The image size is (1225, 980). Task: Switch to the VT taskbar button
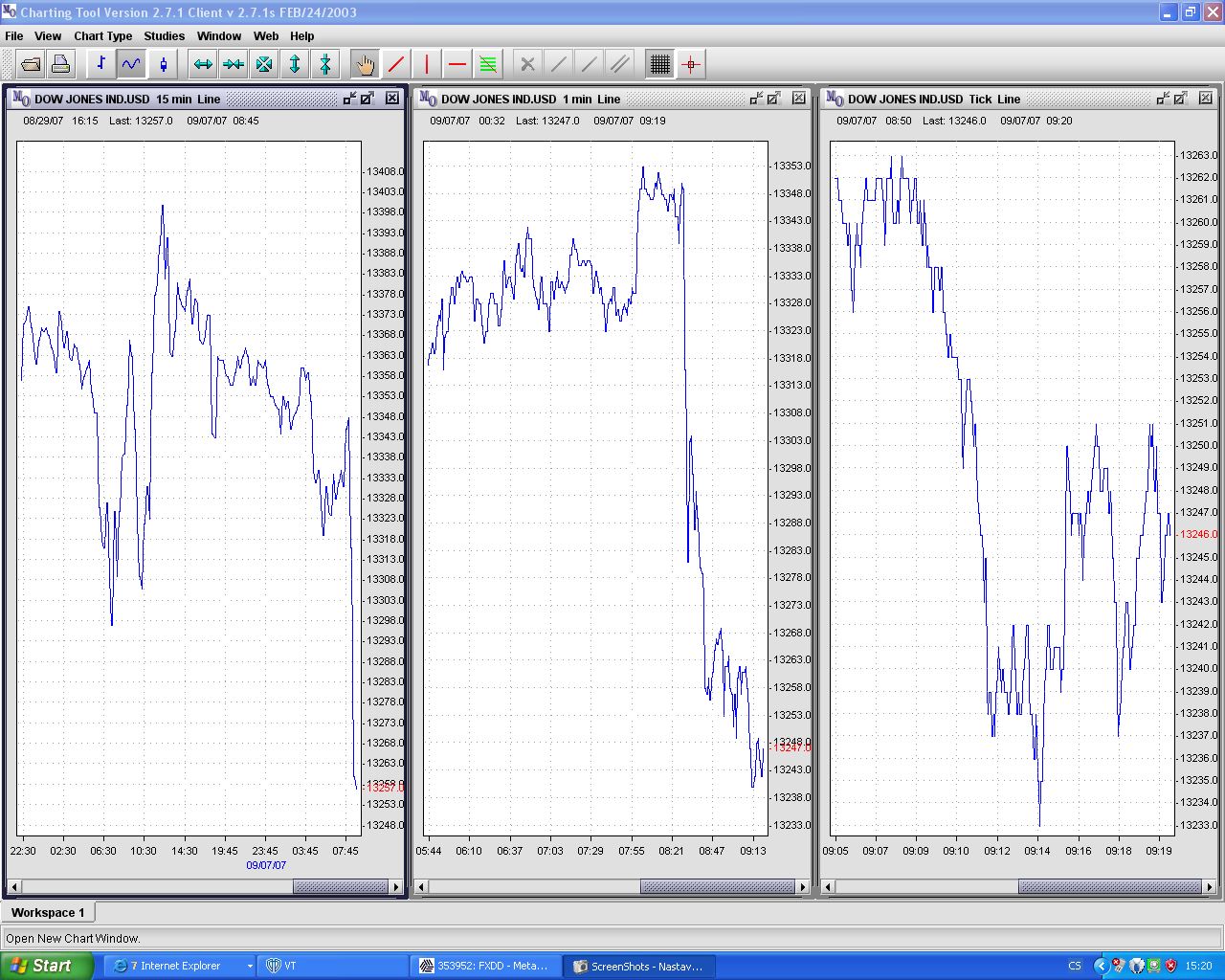(x=333, y=966)
